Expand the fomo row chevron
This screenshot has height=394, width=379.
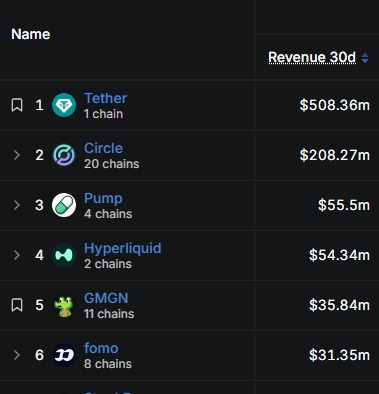pos(17,355)
